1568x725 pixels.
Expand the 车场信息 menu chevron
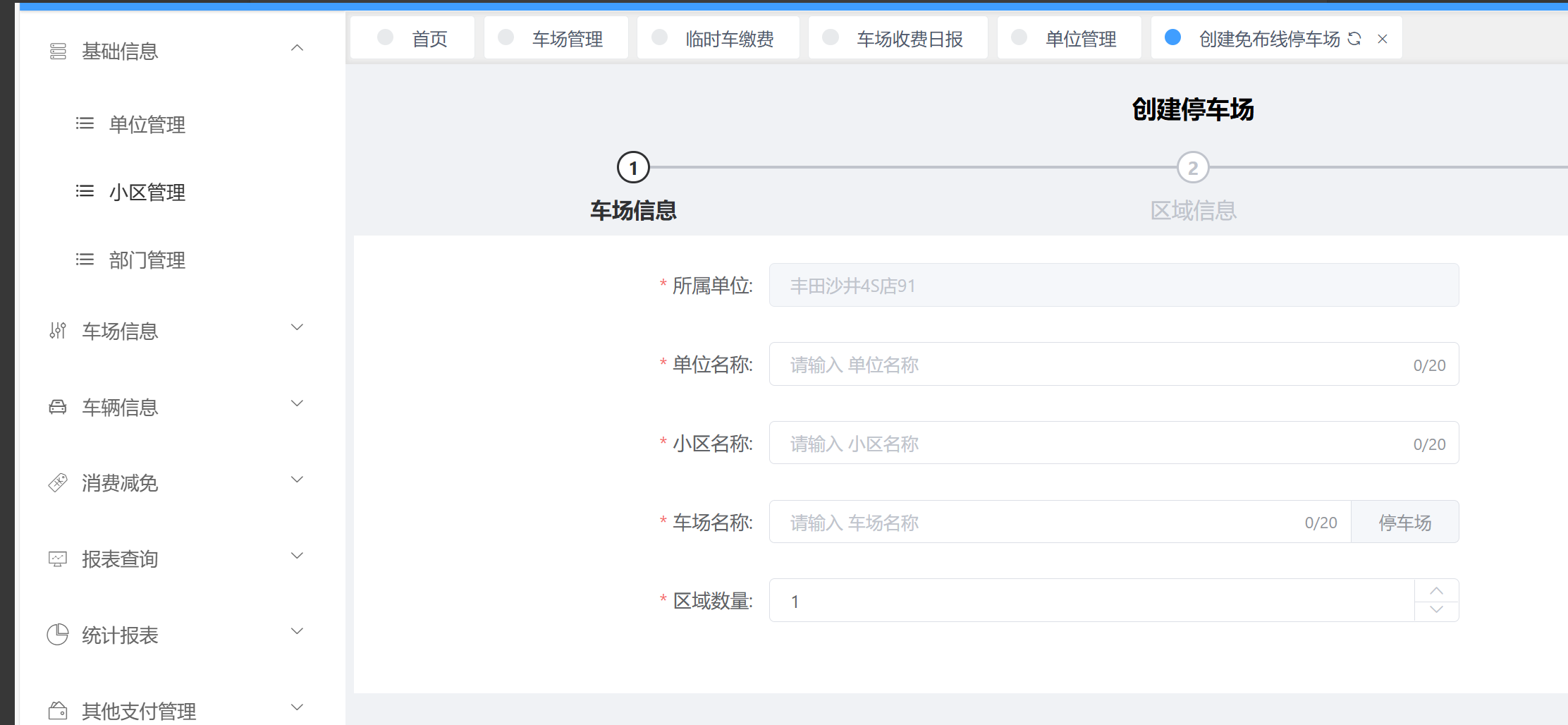coord(298,327)
